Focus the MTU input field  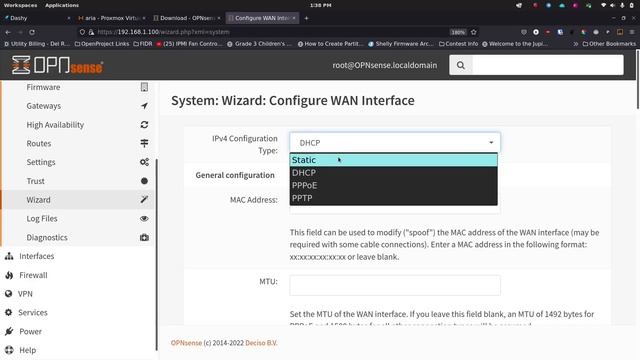395,285
